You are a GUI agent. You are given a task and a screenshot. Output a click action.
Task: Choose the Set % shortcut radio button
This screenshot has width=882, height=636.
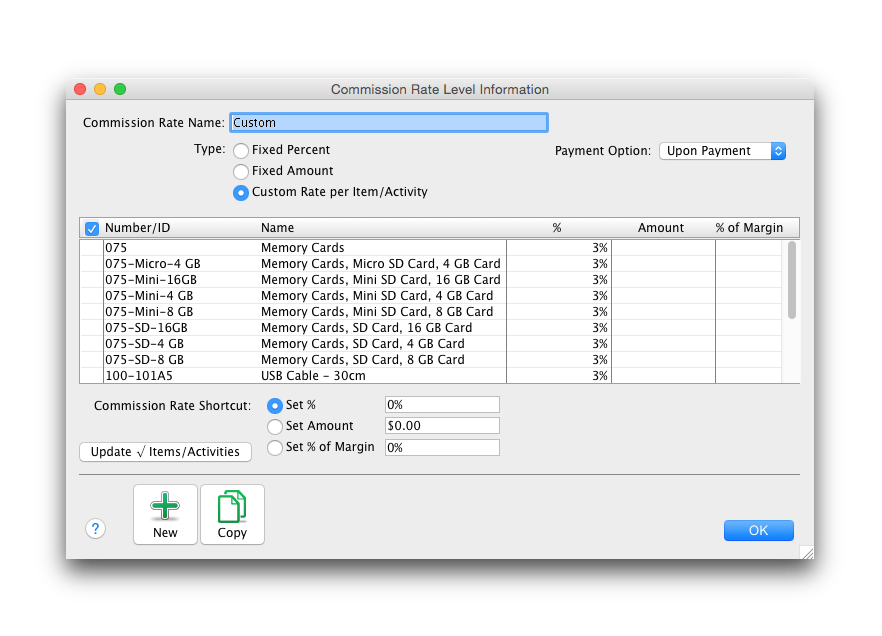tap(275, 405)
